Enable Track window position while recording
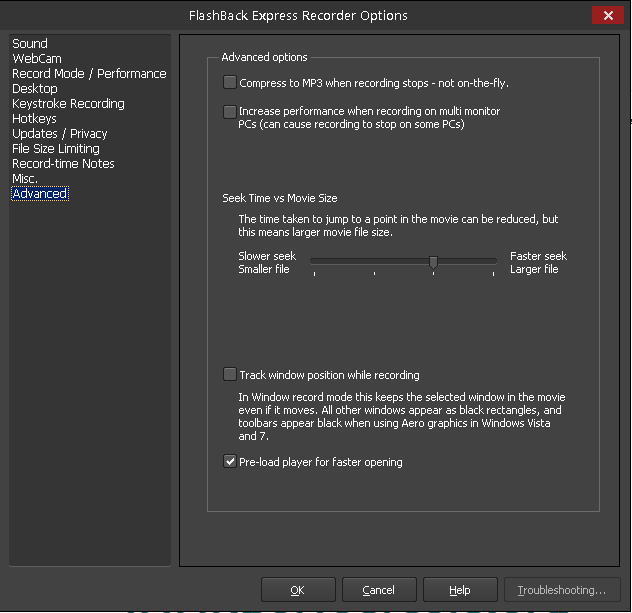632x613 pixels. [x=230, y=374]
